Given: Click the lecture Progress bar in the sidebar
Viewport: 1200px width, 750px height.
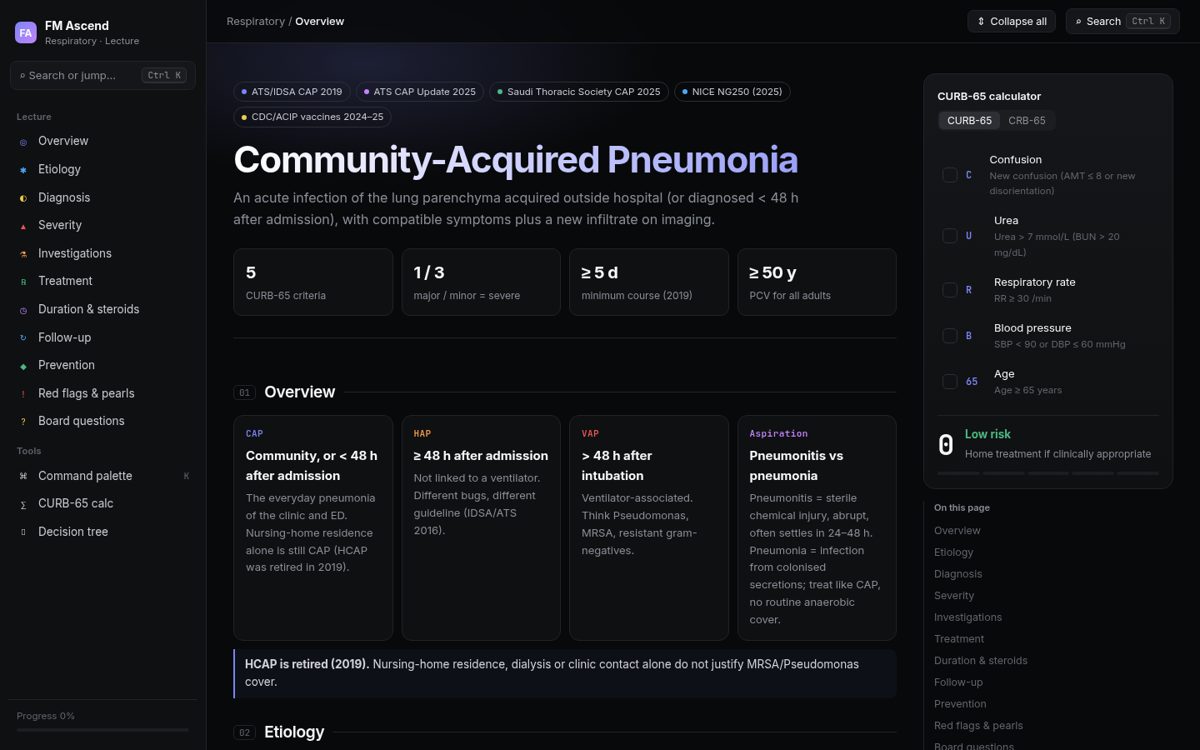Looking at the screenshot, I should tap(103, 730).
